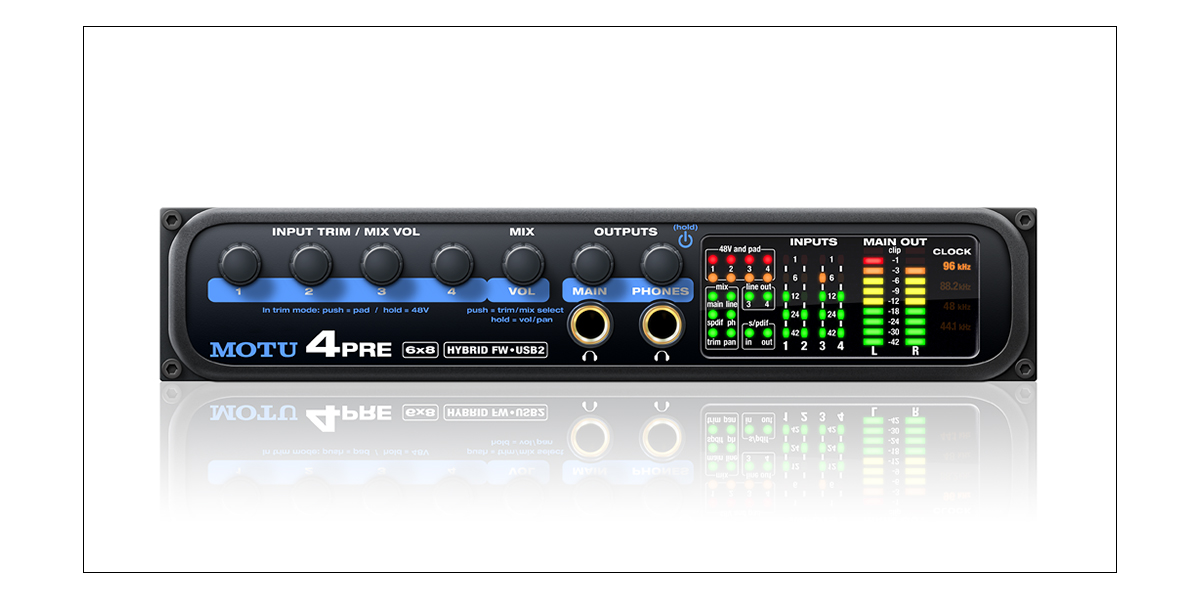1200x600 pixels.
Task: Toggle the orange pad LED for input 2
Action: point(731,277)
